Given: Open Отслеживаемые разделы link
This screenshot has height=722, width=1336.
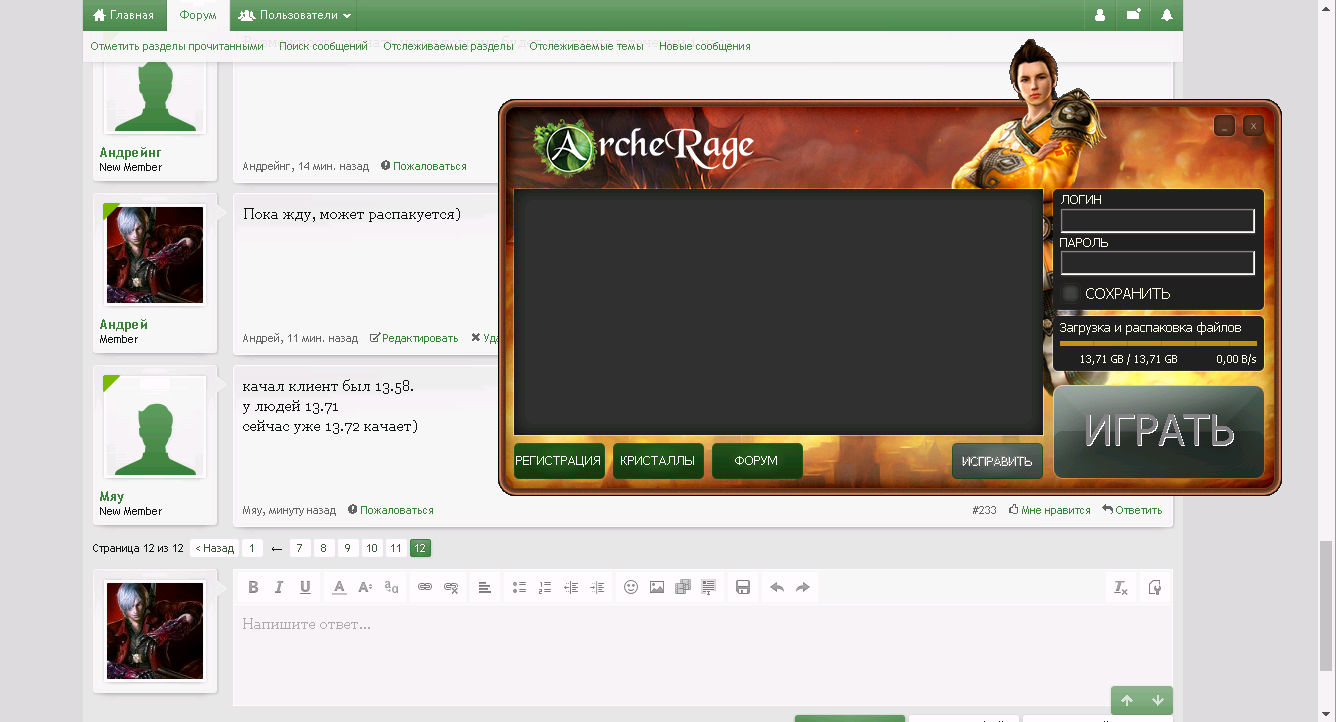Looking at the screenshot, I should click(x=448, y=46).
